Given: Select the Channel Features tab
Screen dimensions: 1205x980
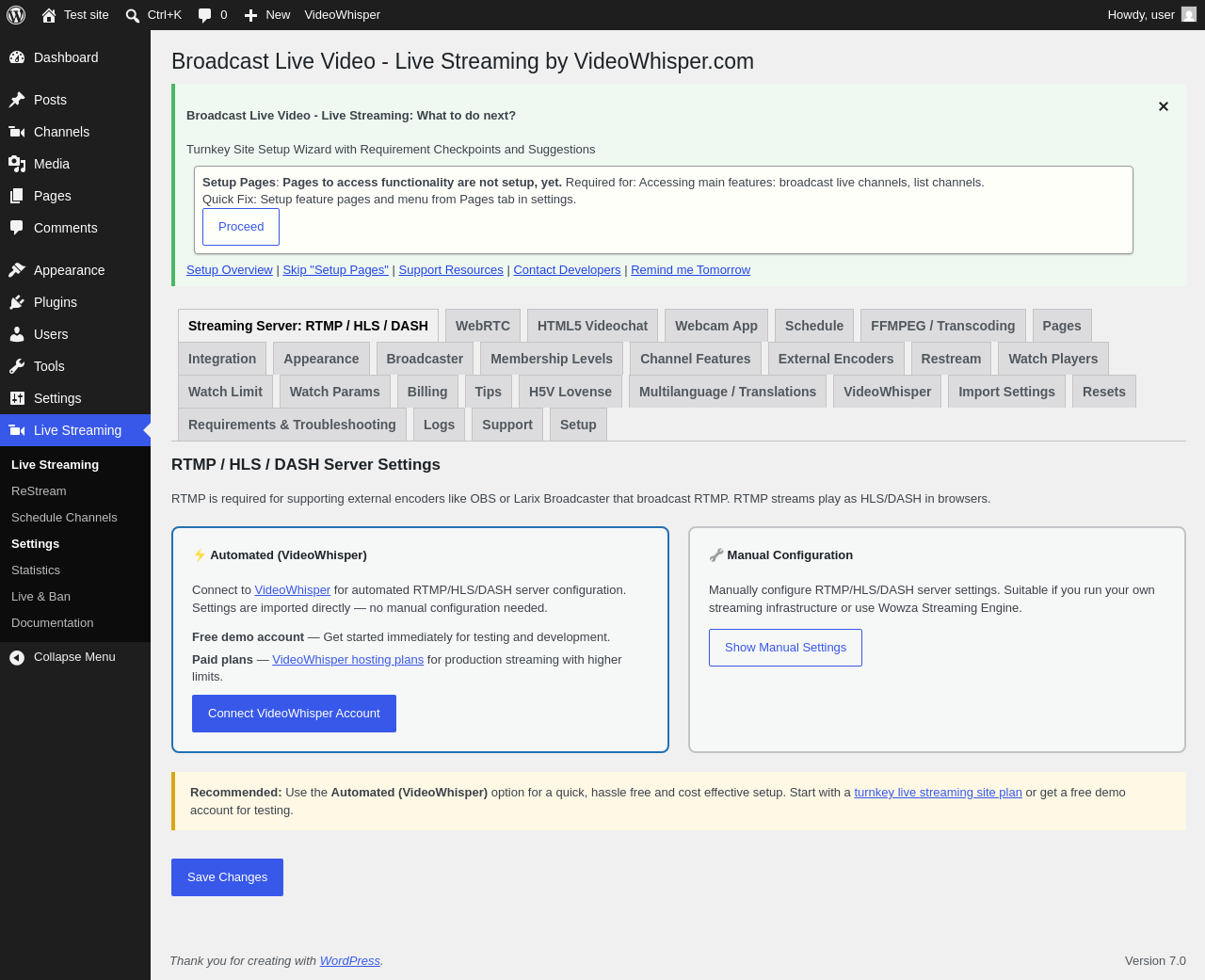Looking at the screenshot, I should pyautogui.click(x=696, y=359).
